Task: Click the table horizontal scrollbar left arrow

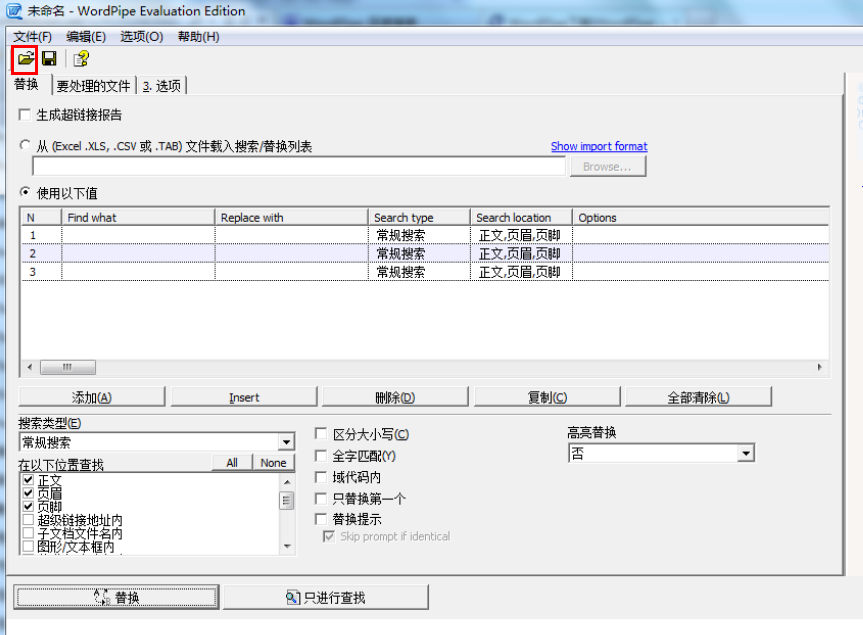Action: coord(30,367)
